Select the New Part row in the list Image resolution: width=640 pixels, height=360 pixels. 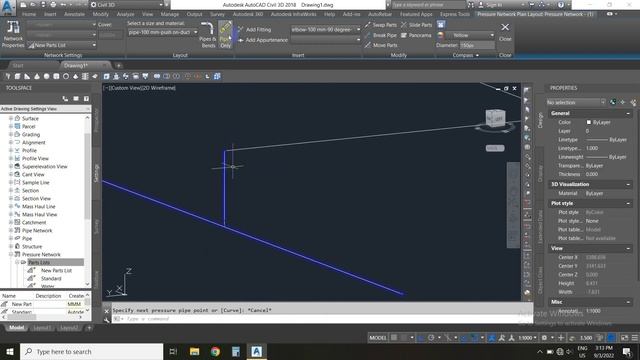[x=43, y=304]
